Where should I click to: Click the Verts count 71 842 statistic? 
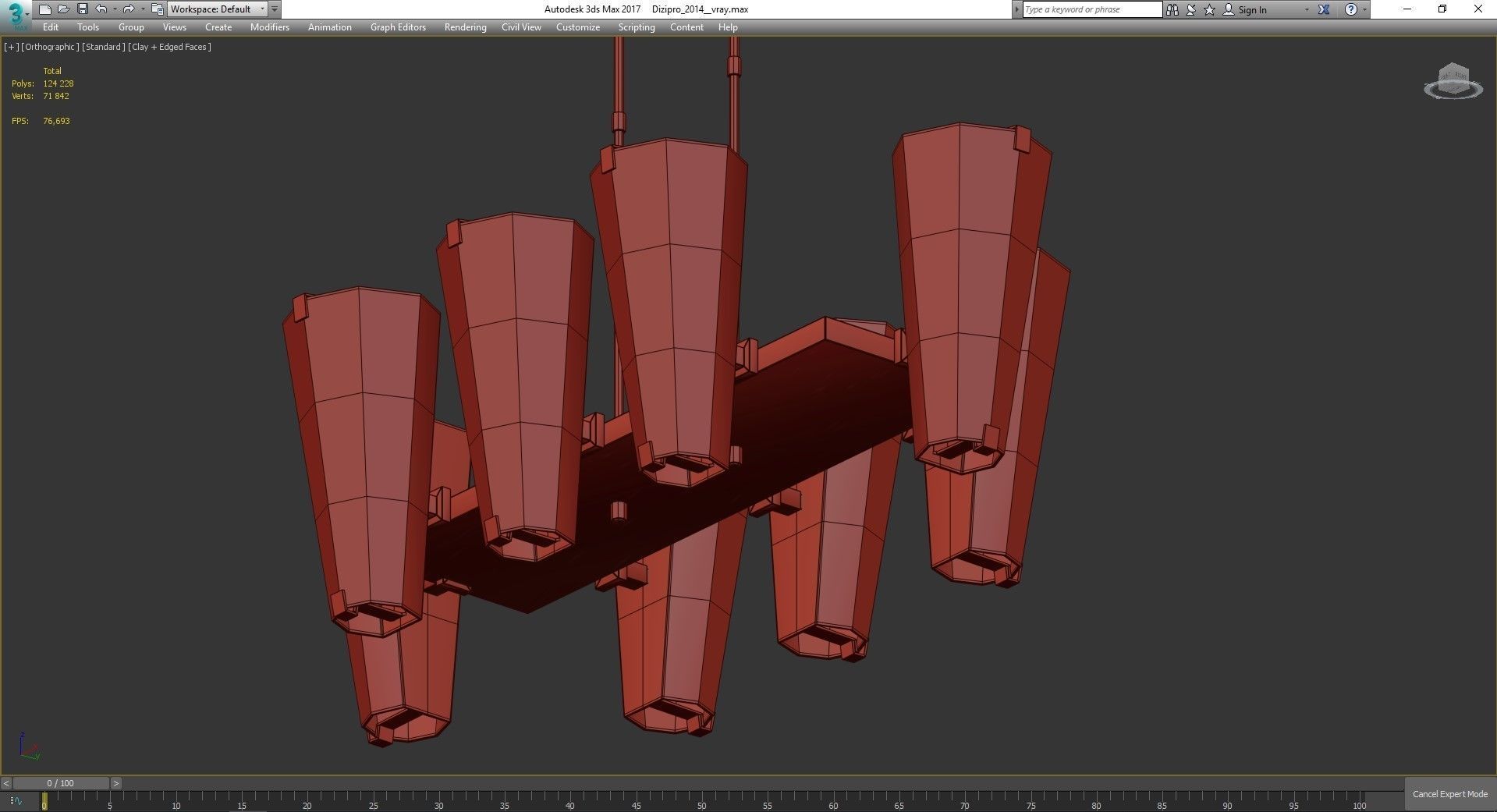tap(56, 96)
